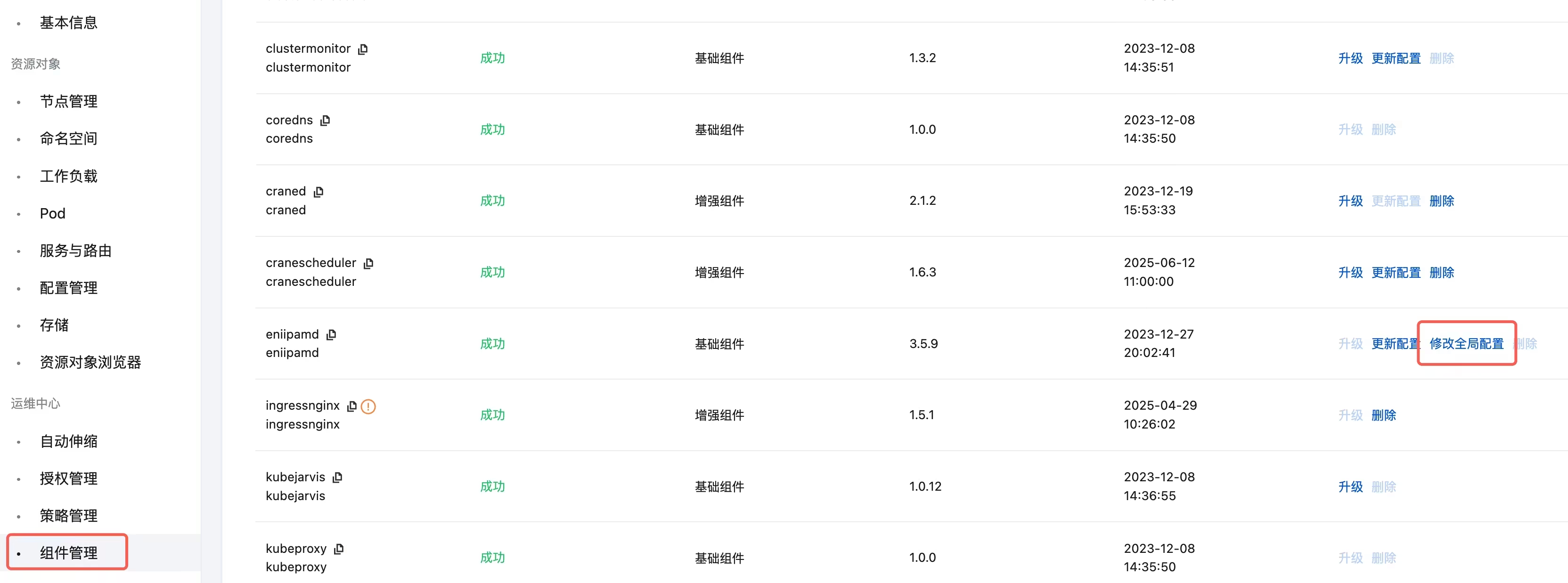Click 升级 for clustermonitor

pos(1350,58)
